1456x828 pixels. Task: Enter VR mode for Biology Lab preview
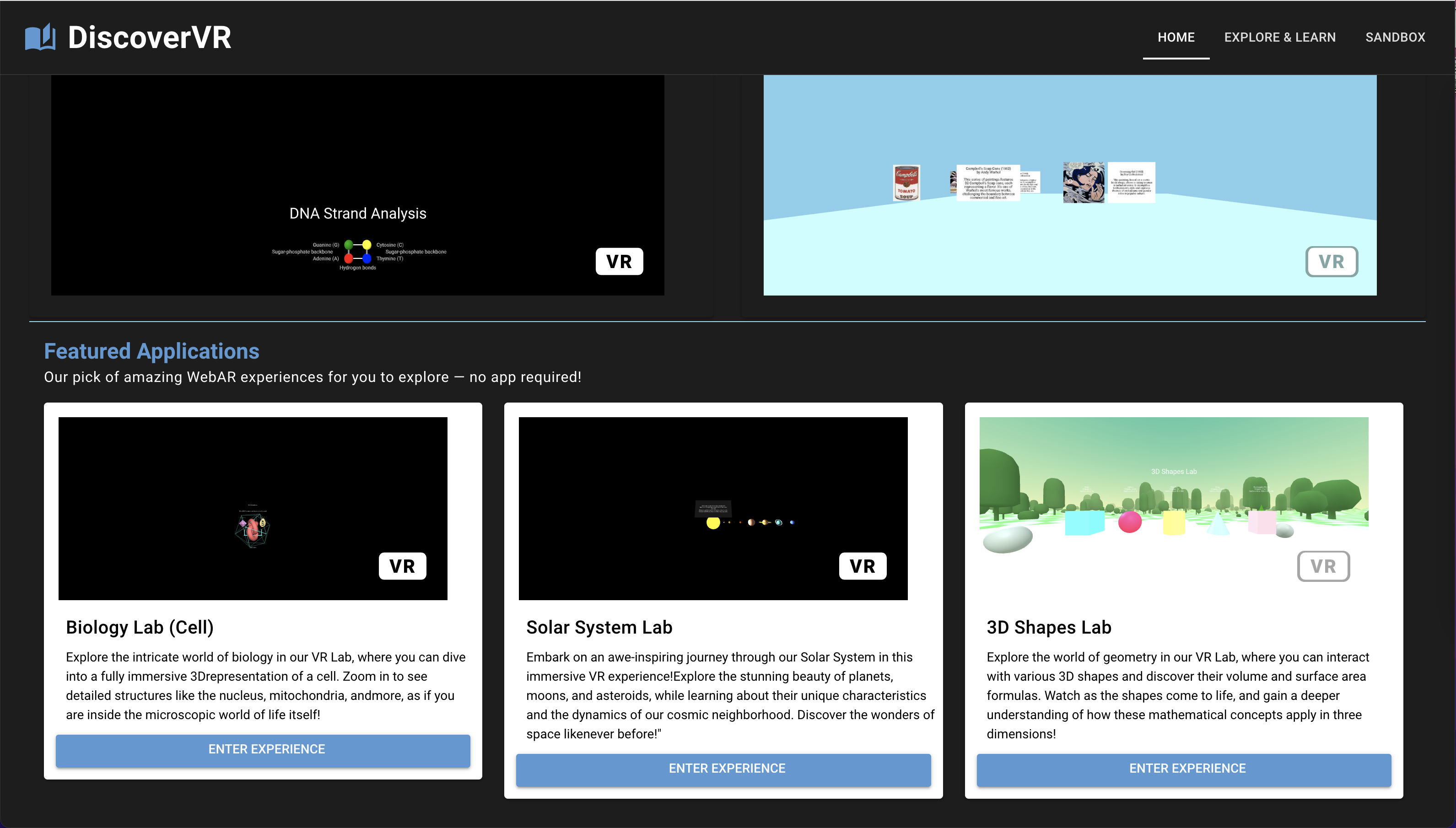point(402,566)
